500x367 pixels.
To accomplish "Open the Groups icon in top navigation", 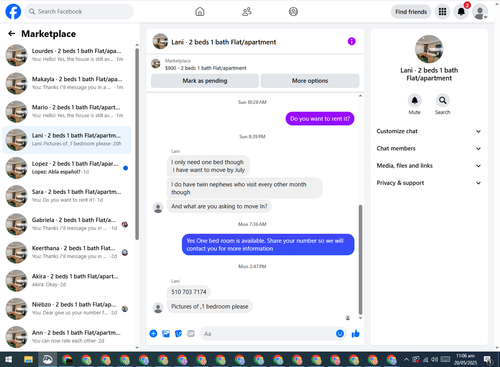I will click(293, 12).
